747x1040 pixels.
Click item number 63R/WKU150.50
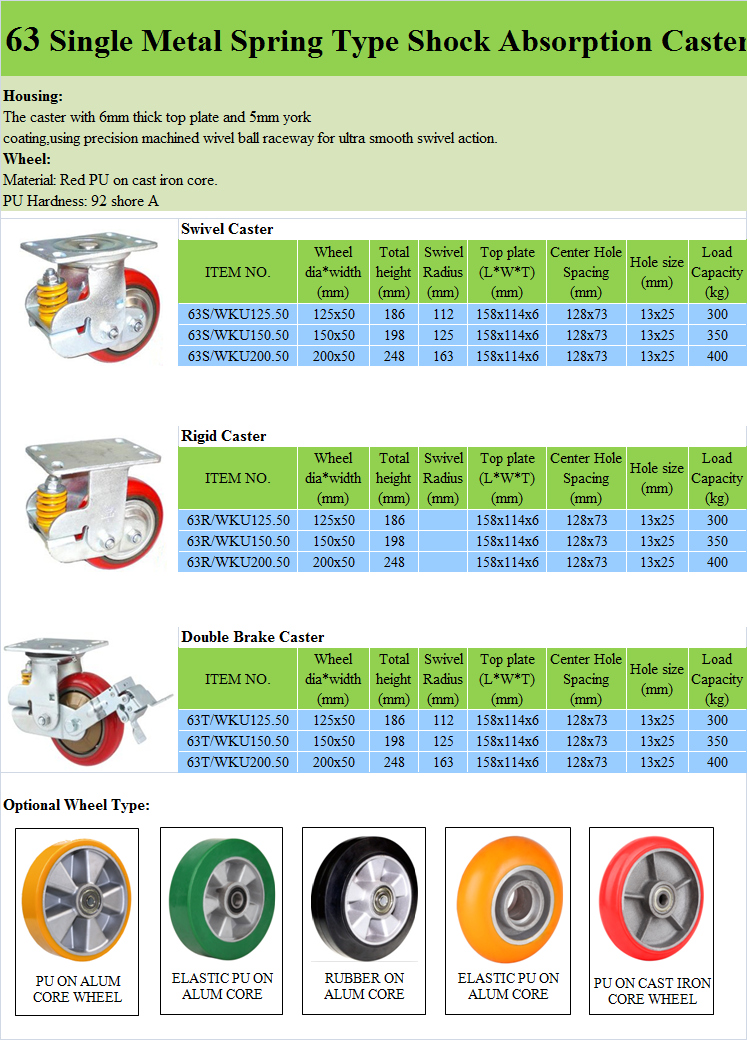238,541
